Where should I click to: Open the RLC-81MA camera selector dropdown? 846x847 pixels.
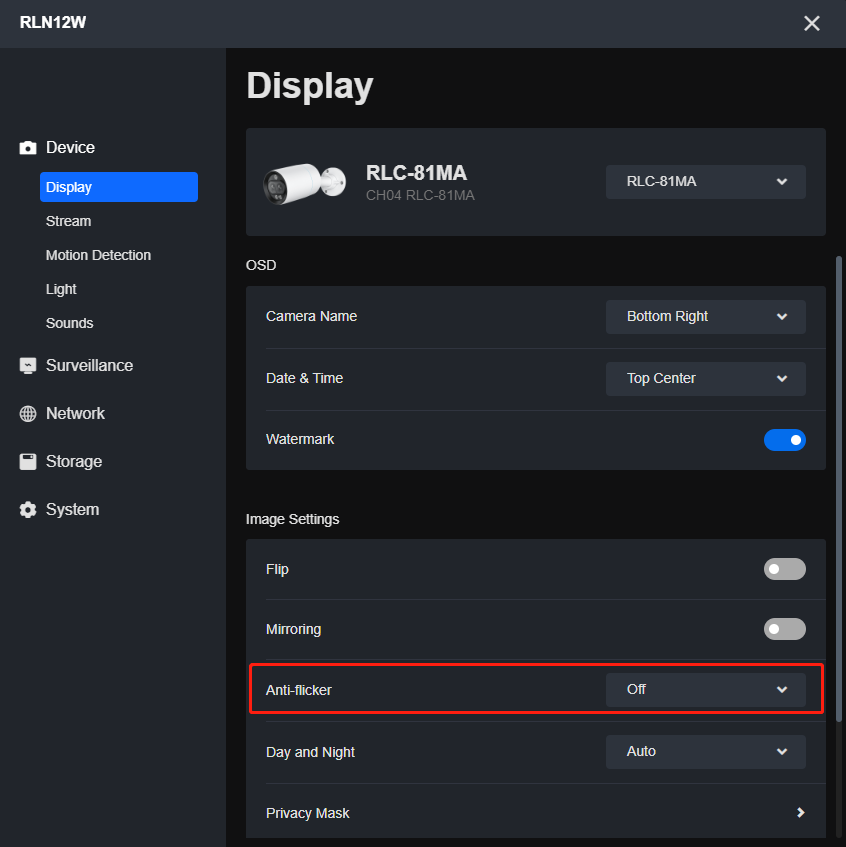(x=706, y=182)
